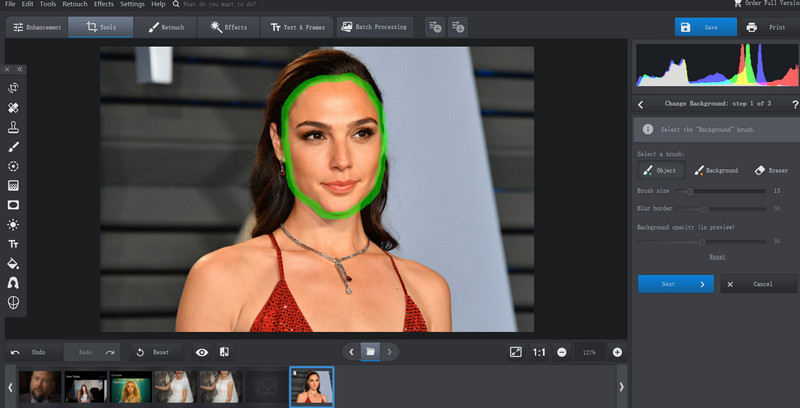Viewport: 800px width, 408px height.
Task: Select the Object brush
Action: (661, 170)
